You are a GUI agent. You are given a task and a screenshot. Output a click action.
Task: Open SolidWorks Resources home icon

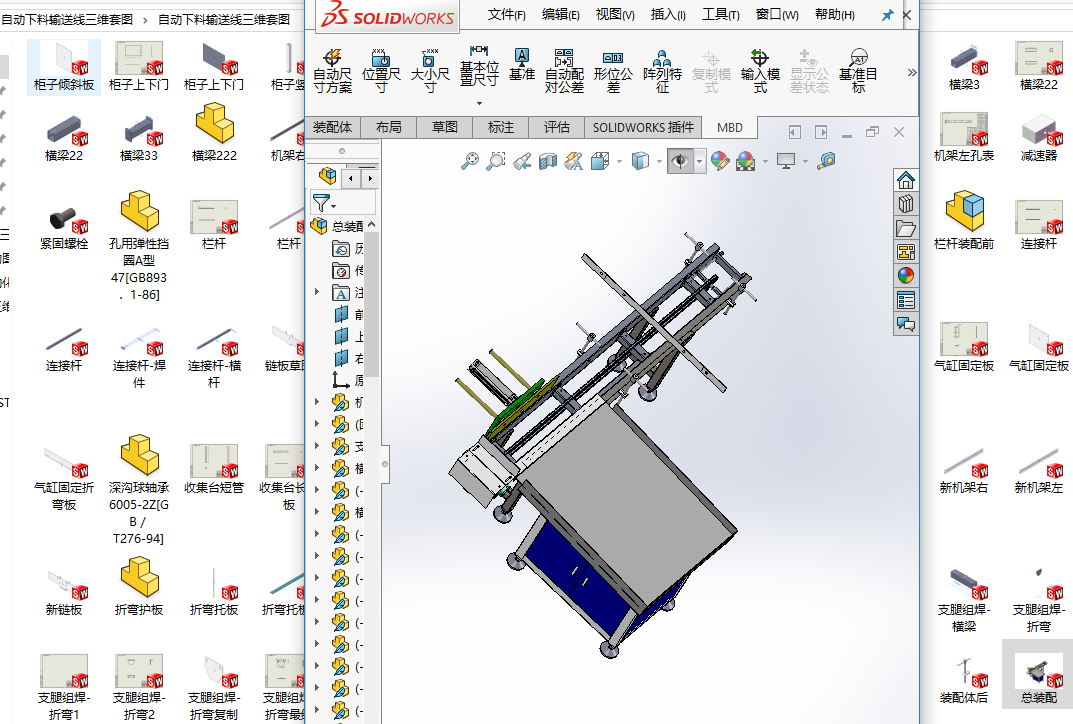coord(906,180)
